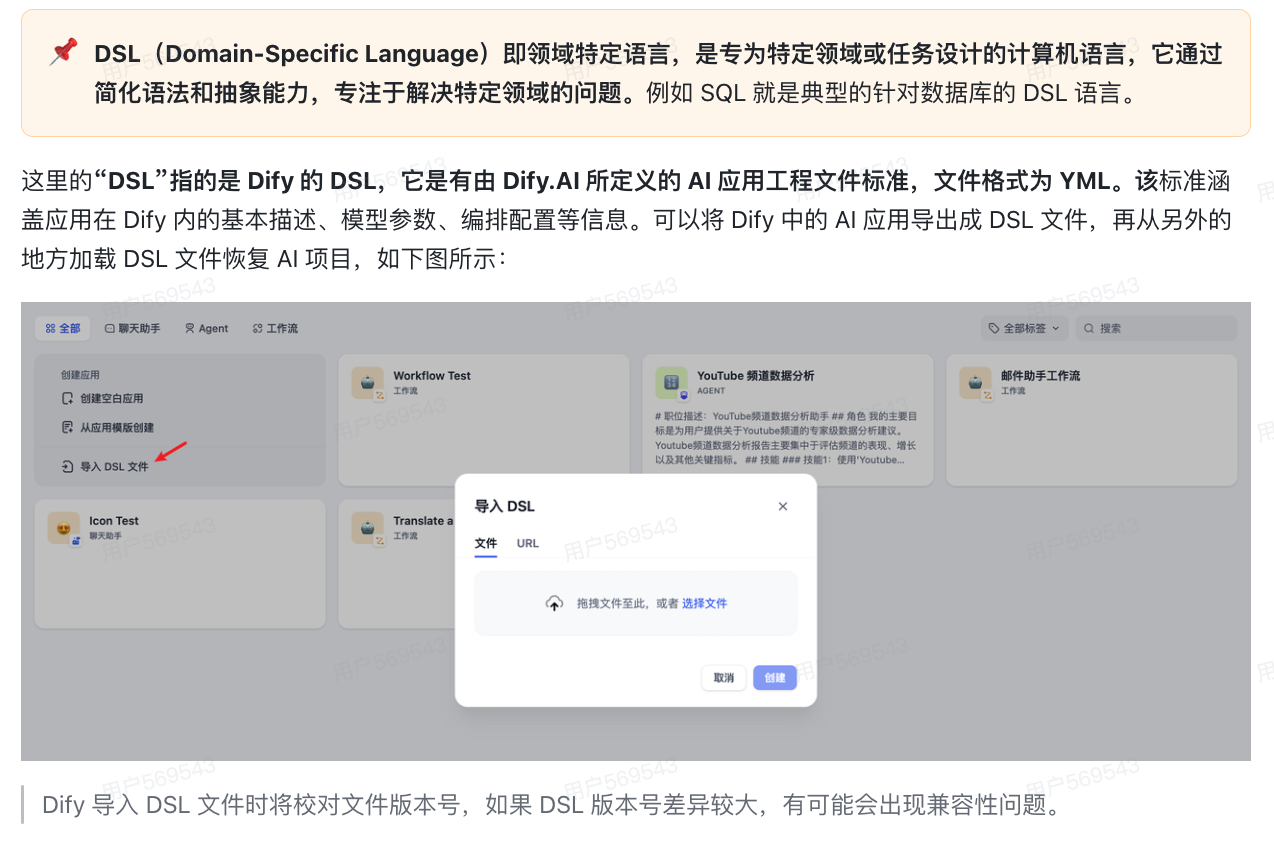This screenshot has height=846, width=1274.
Task: Select the 工作流 filter tab
Action: [275, 328]
